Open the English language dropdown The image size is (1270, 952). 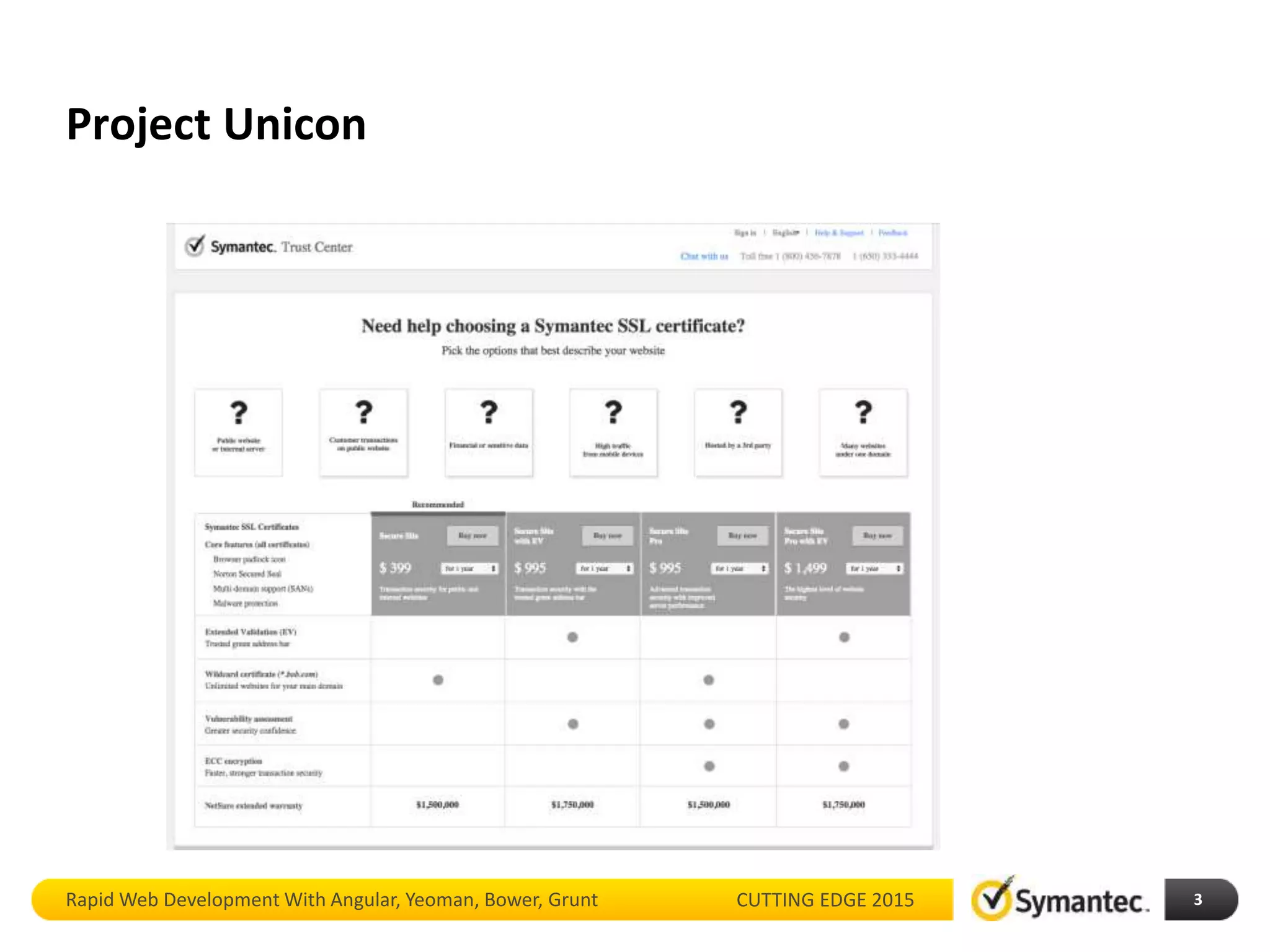click(x=786, y=232)
